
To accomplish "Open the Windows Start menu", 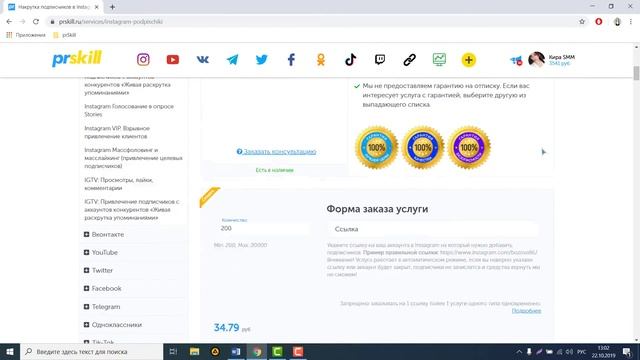I will coord(10,351).
